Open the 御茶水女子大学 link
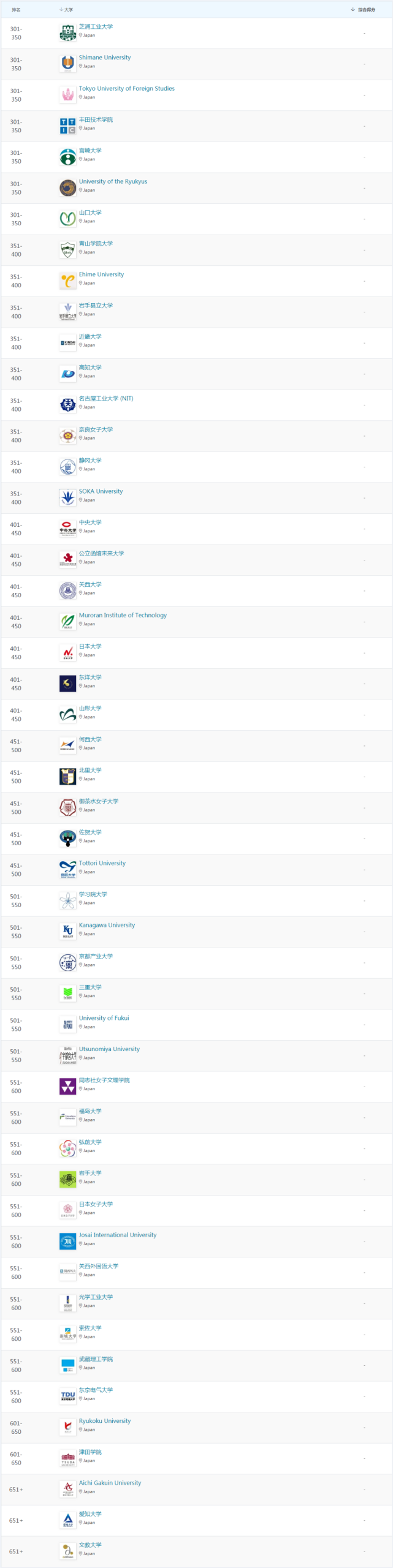393x1568 pixels. tap(99, 801)
